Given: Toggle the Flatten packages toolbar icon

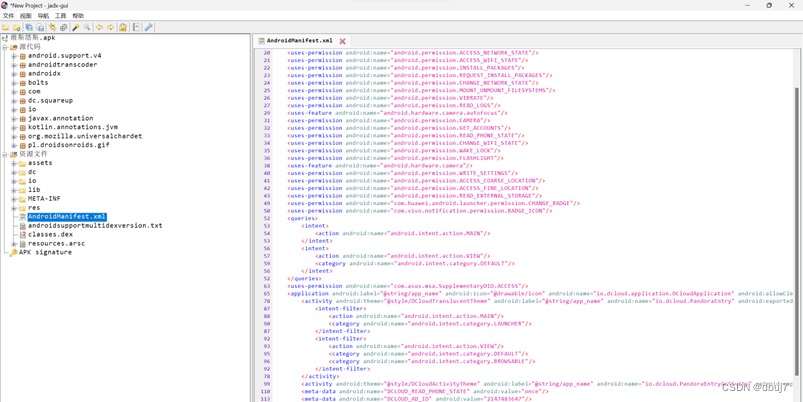Looking at the screenshot, I should pyautogui.click(x=63, y=27).
